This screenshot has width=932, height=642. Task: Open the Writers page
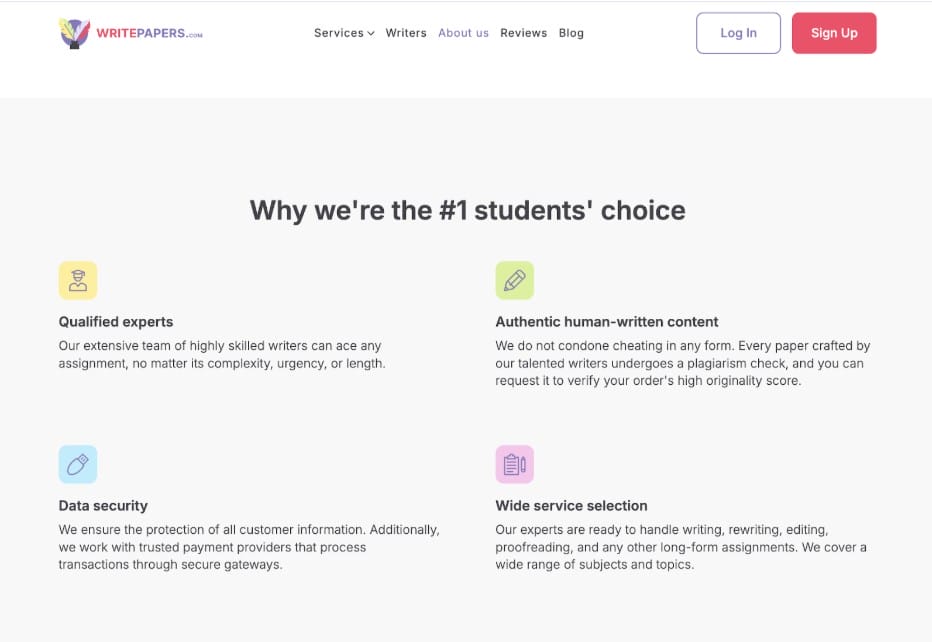(x=406, y=33)
